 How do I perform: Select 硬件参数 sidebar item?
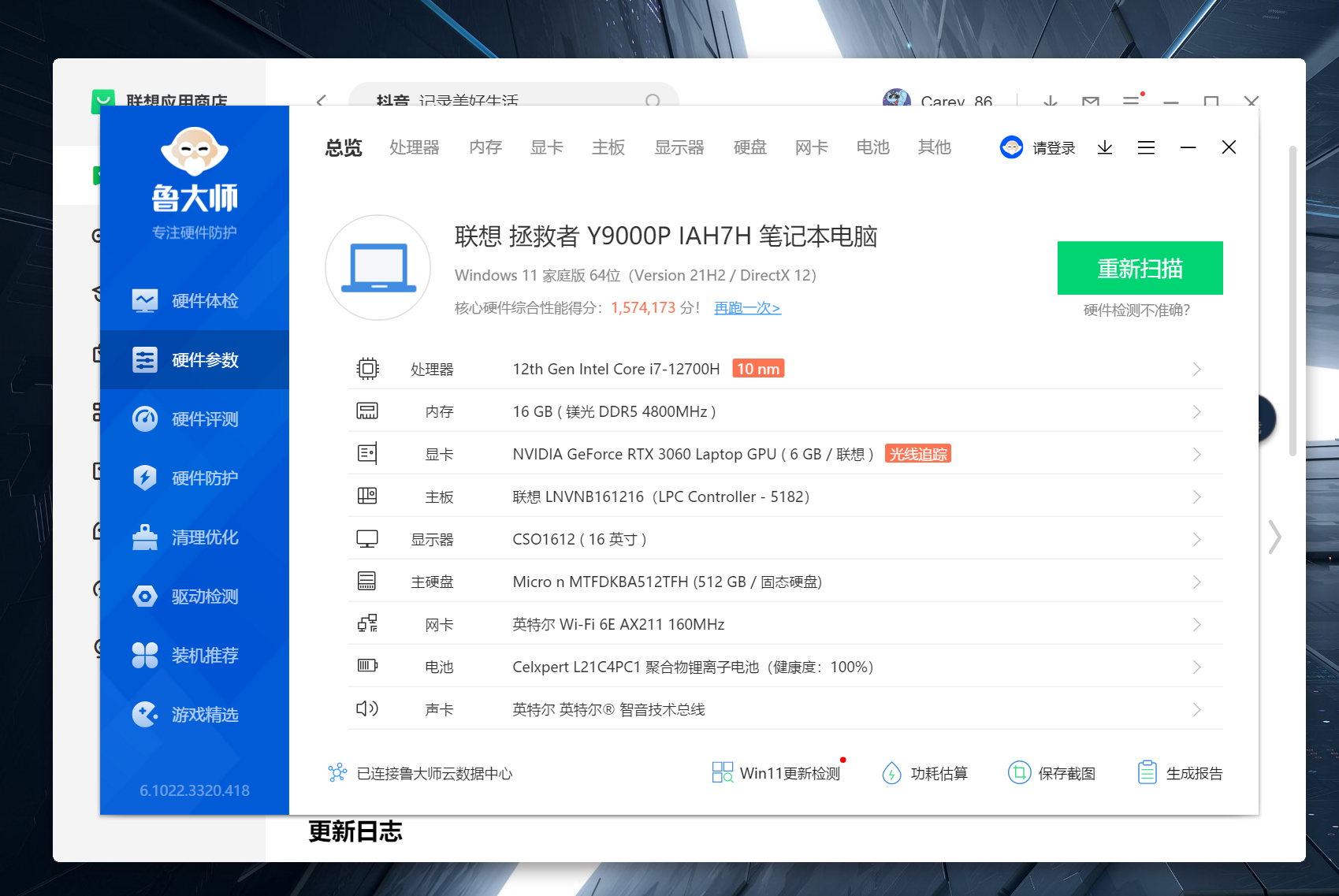(195, 359)
